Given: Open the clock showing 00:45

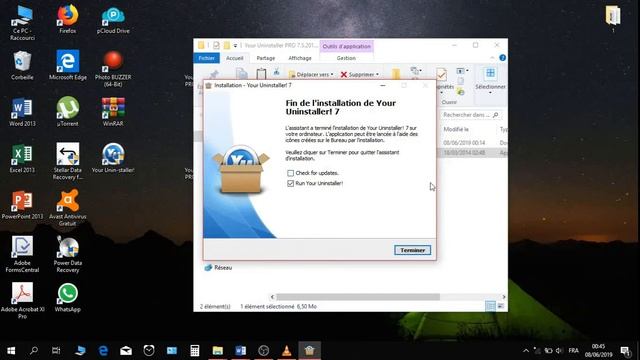Looking at the screenshot, I should tap(598, 351).
